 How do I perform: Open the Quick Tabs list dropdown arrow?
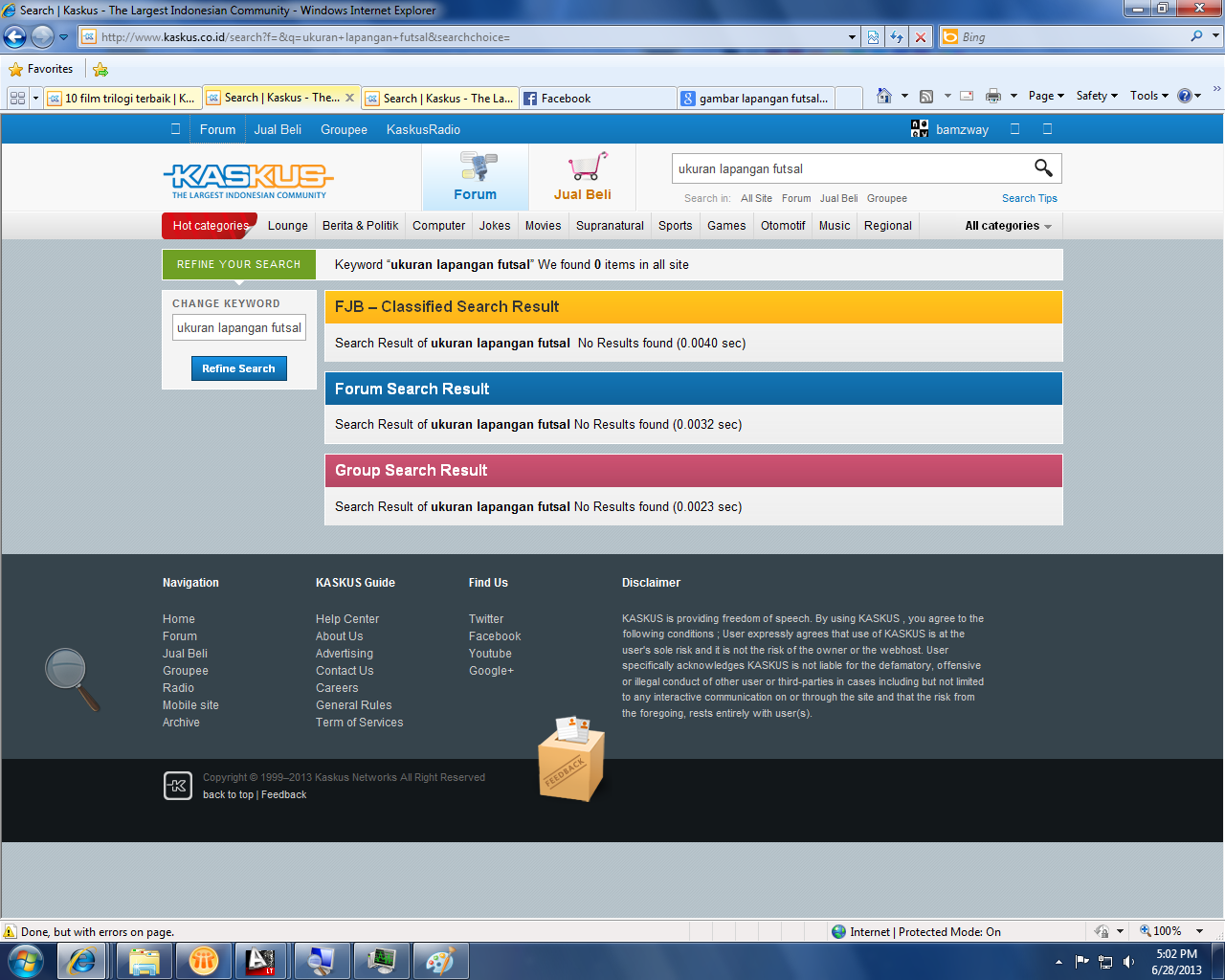pyautogui.click(x=35, y=98)
